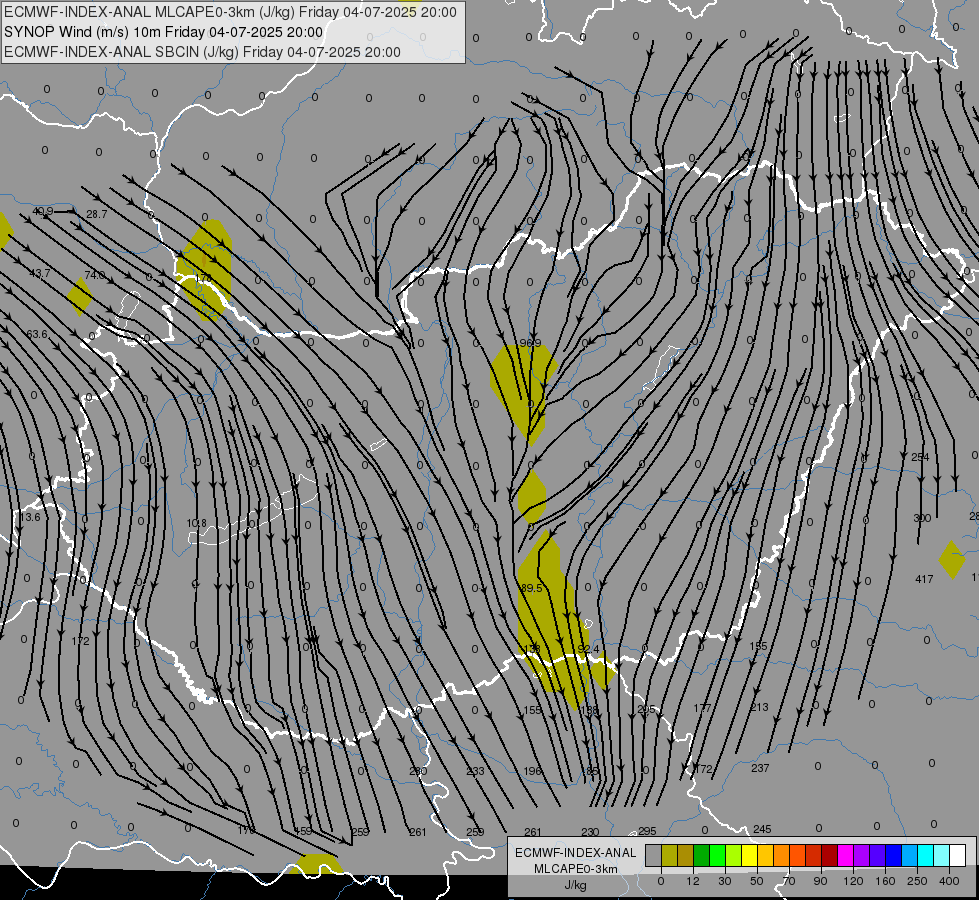Click the gray swatch in the MLCAPE legend
The image size is (979, 900).
(x=653, y=855)
